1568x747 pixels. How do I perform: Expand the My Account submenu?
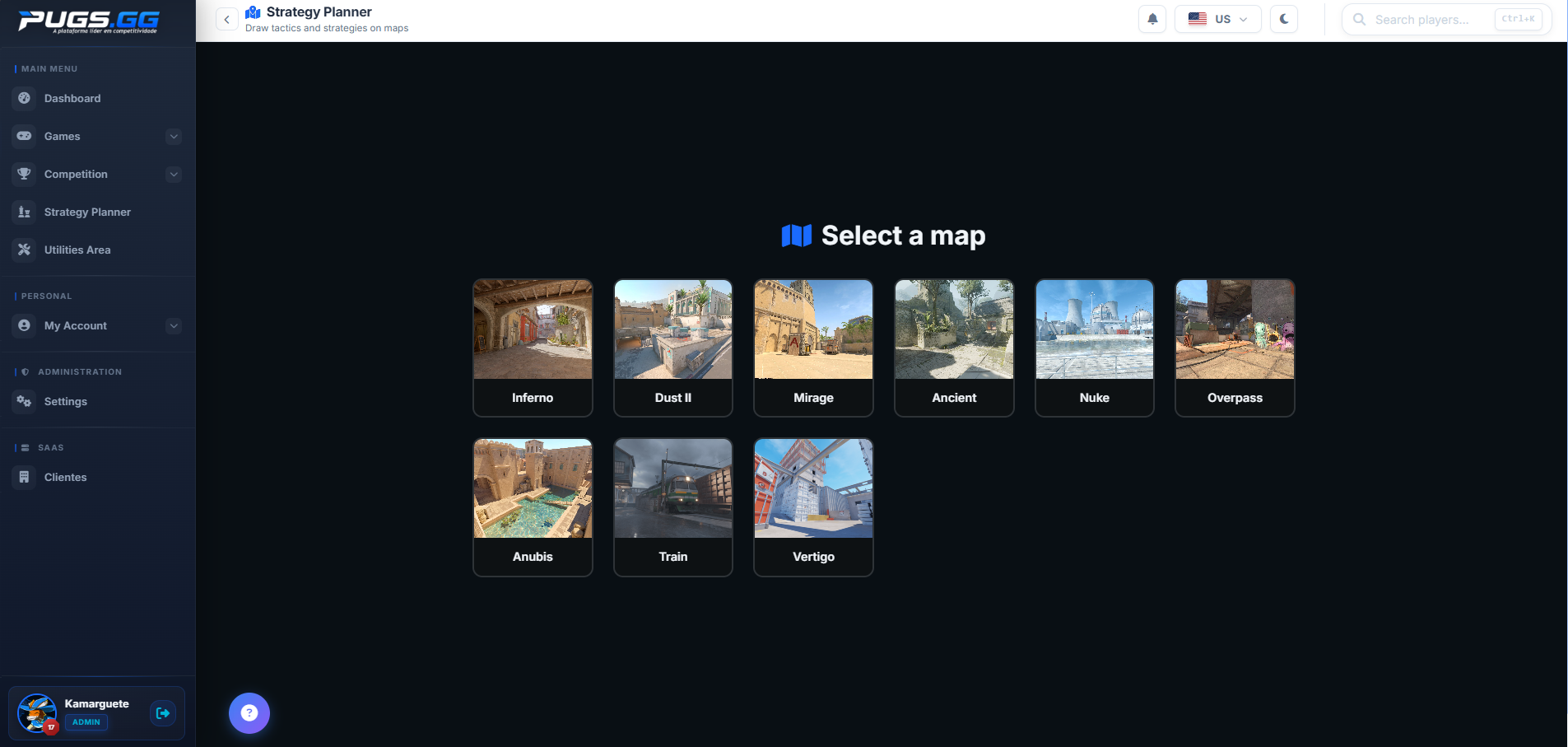[x=174, y=325]
